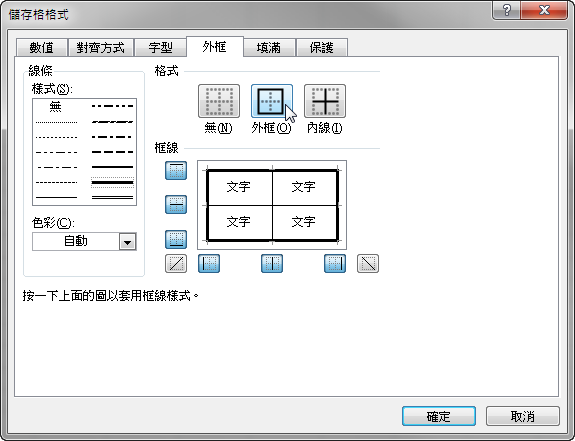Switch to the 字型 tab
575x441 pixels.
click(160, 48)
